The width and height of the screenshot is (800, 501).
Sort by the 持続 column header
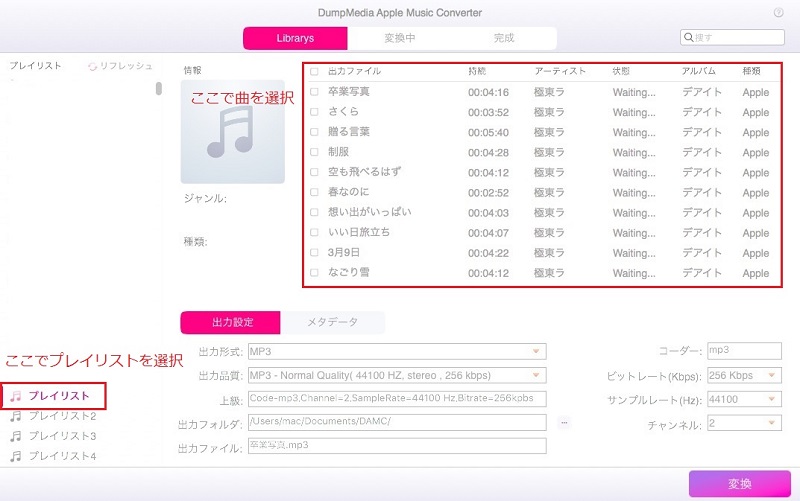tap(477, 71)
